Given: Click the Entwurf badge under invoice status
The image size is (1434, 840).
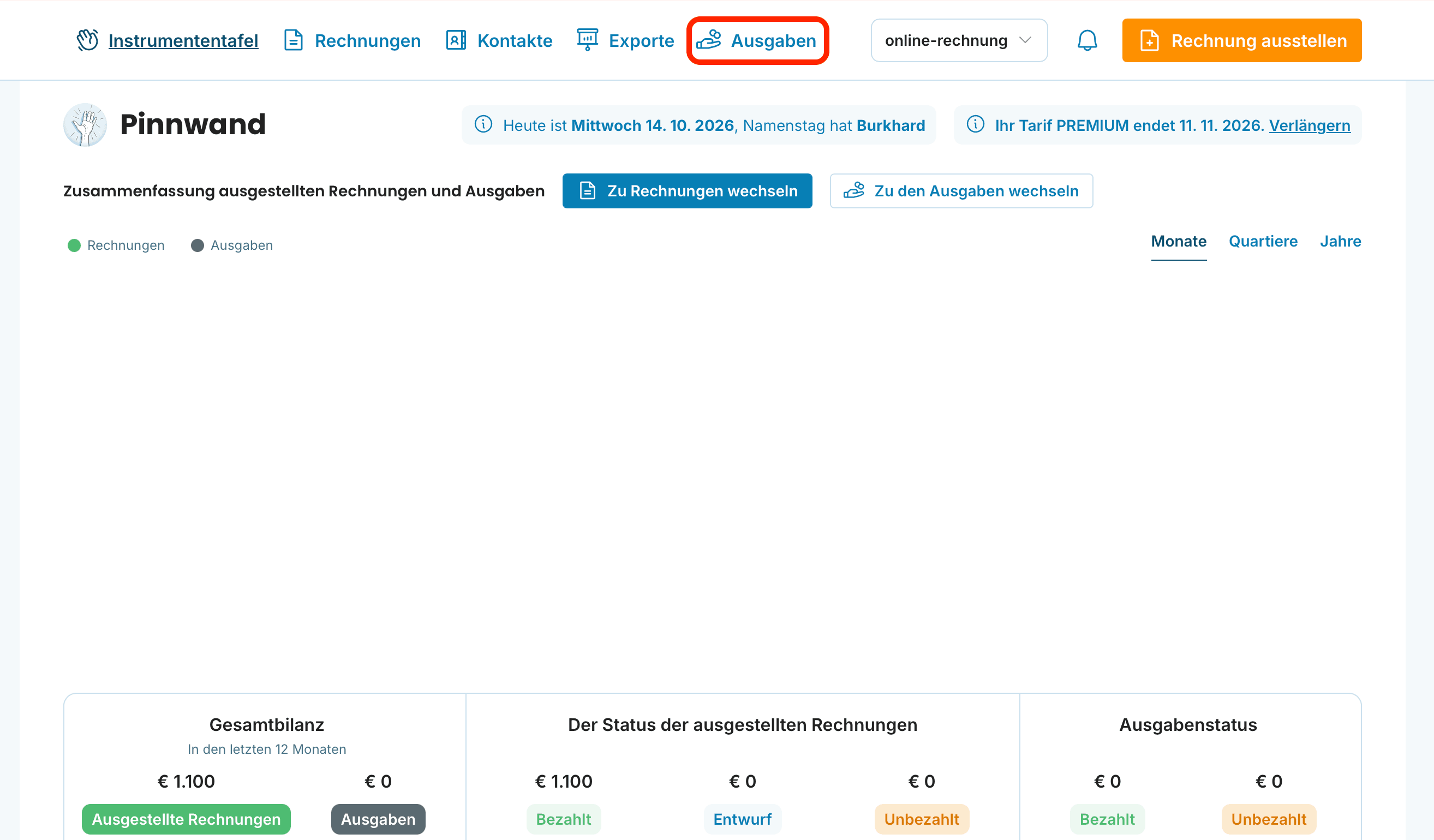Looking at the screenshot, I should point(742,819).
